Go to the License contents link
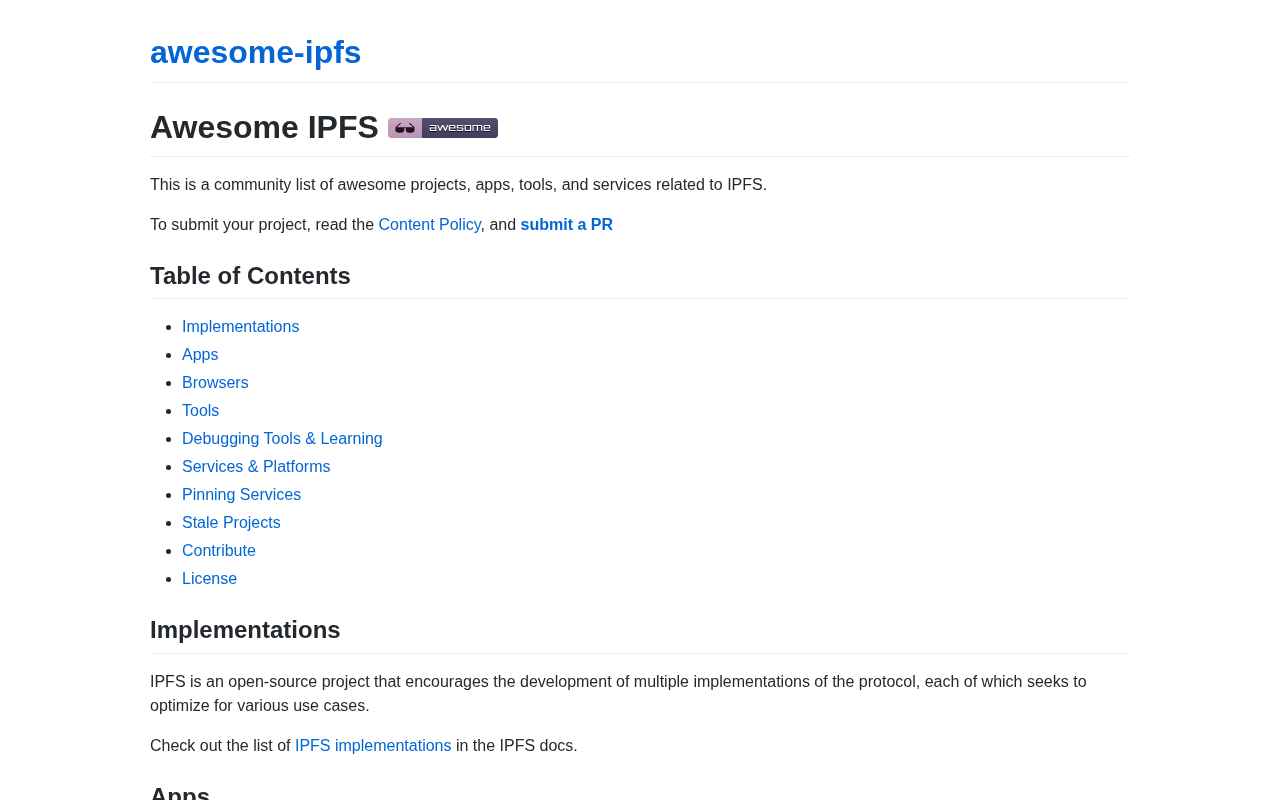The width and height of the screenshot is (1280, 800). click(209, 579)
